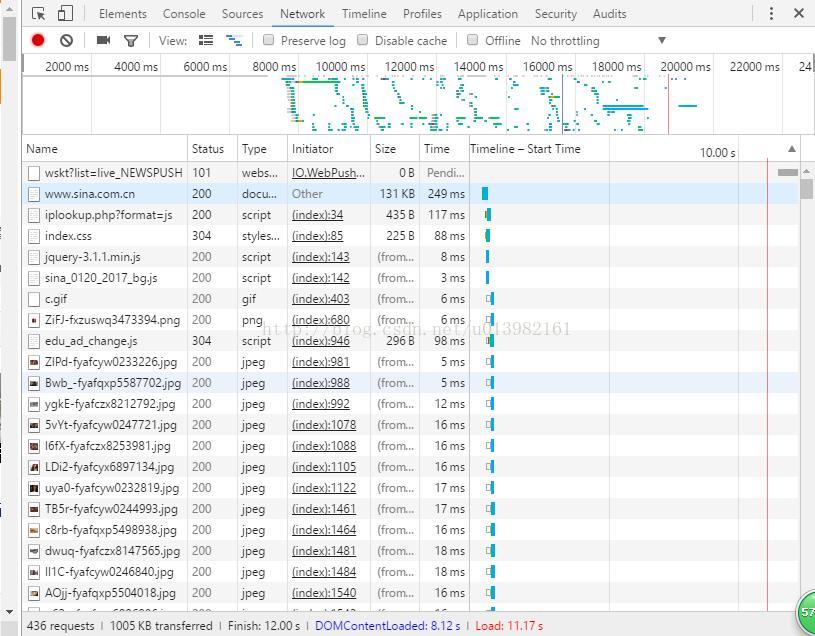Sort requests by the Status column
The width and height of the screenshot is (815, 636).
pyautogui.click(x=213, y=149)
